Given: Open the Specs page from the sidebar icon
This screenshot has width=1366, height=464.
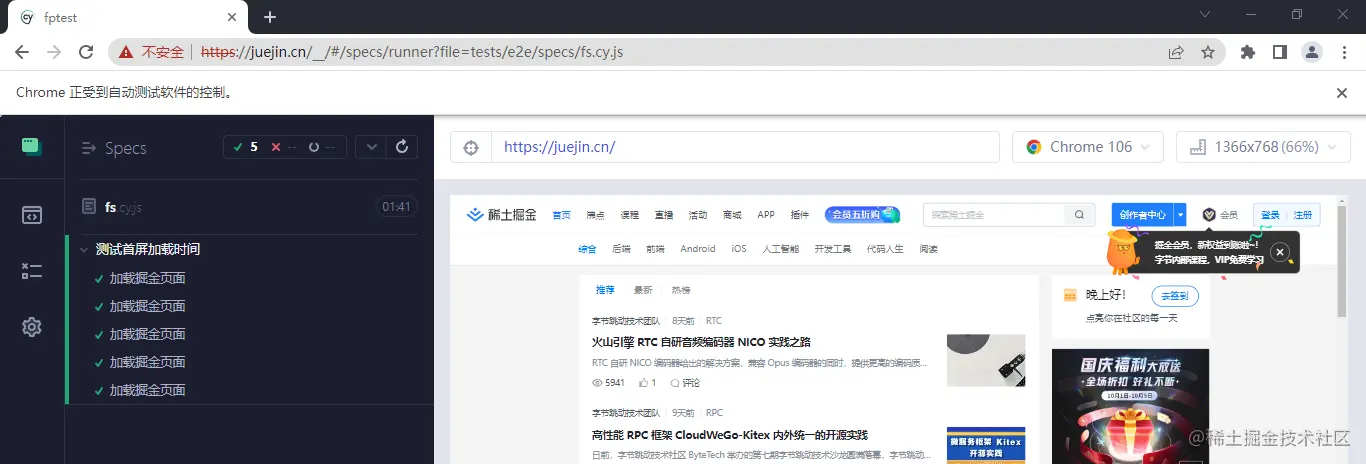Looking at the screenshot, I should click(x=32, y=215).
